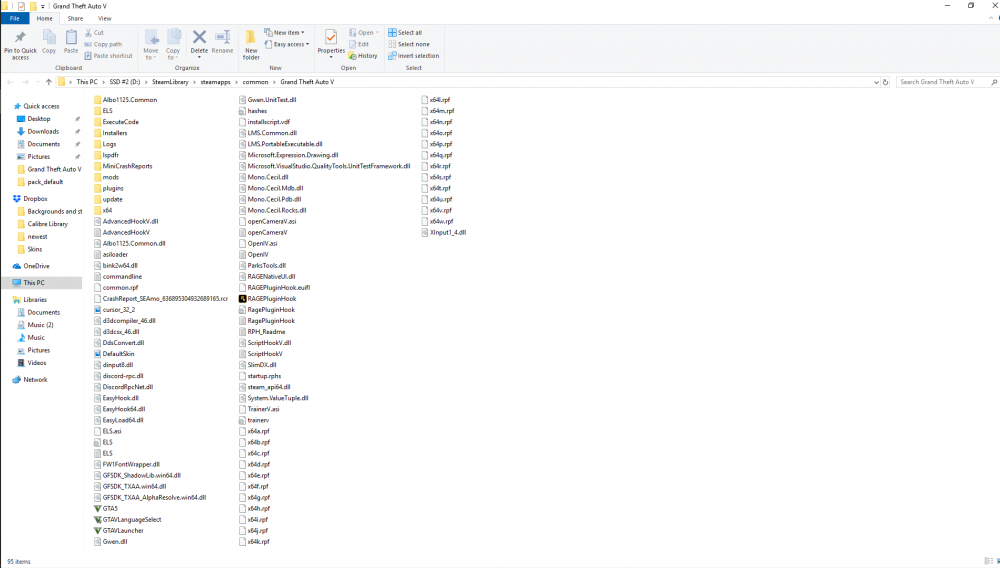Open the address bar history dropdown
1000x568 pixels.
[876, 82]
